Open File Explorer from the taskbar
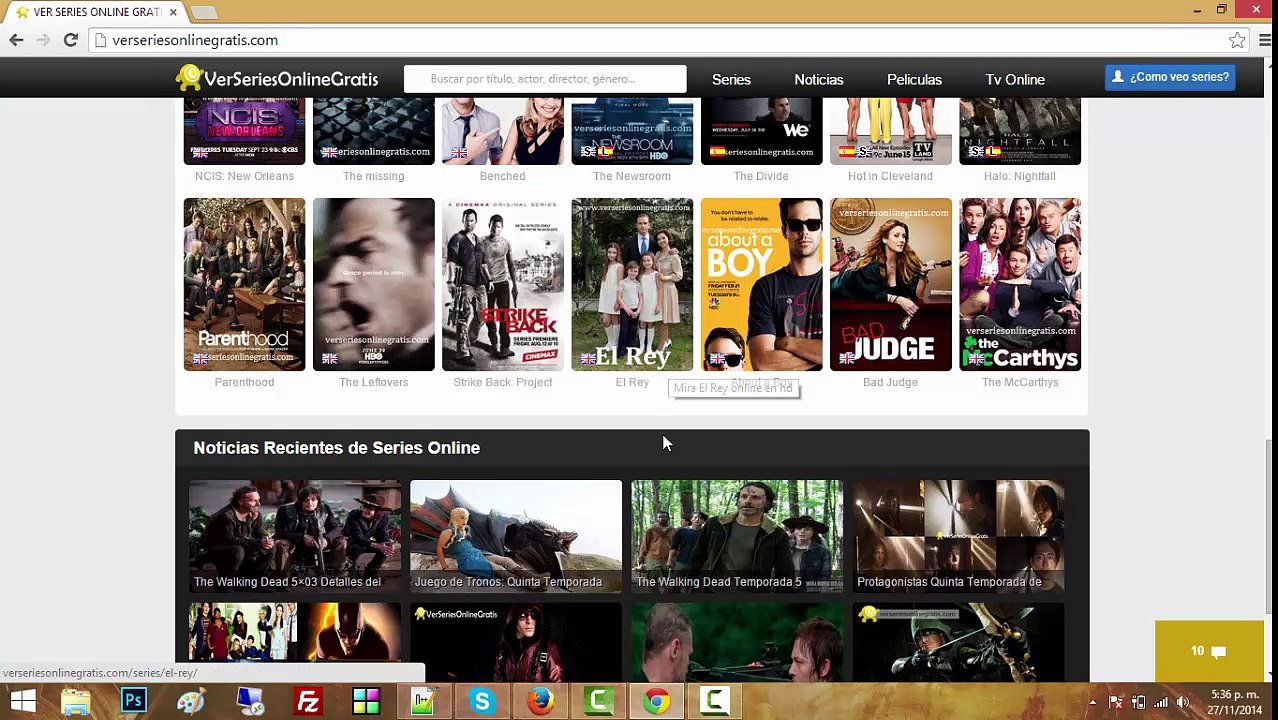This screenshot has height=720, width=1278. click(x=76, y=702)
